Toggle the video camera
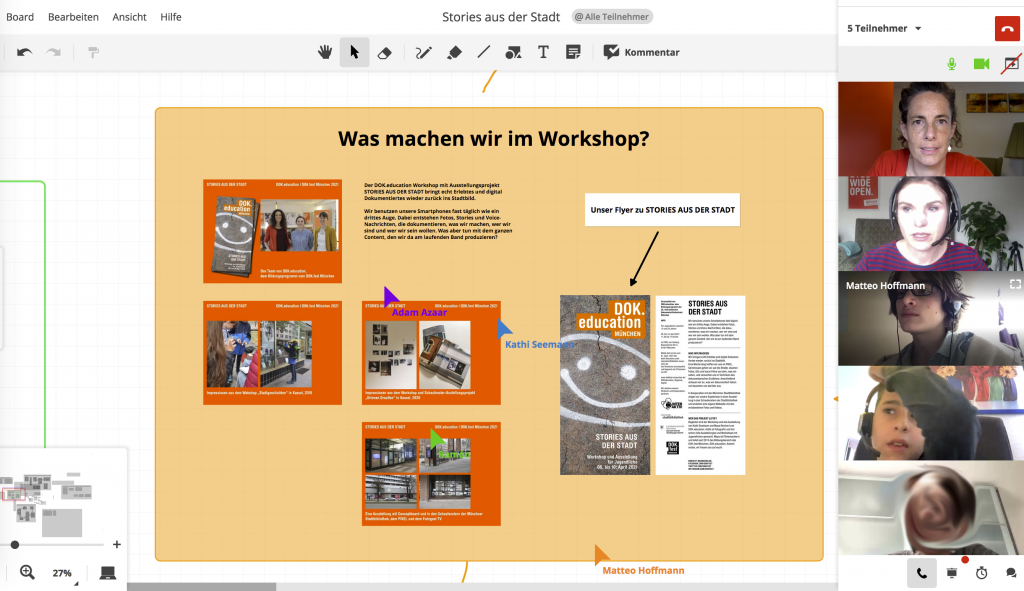 982,64
